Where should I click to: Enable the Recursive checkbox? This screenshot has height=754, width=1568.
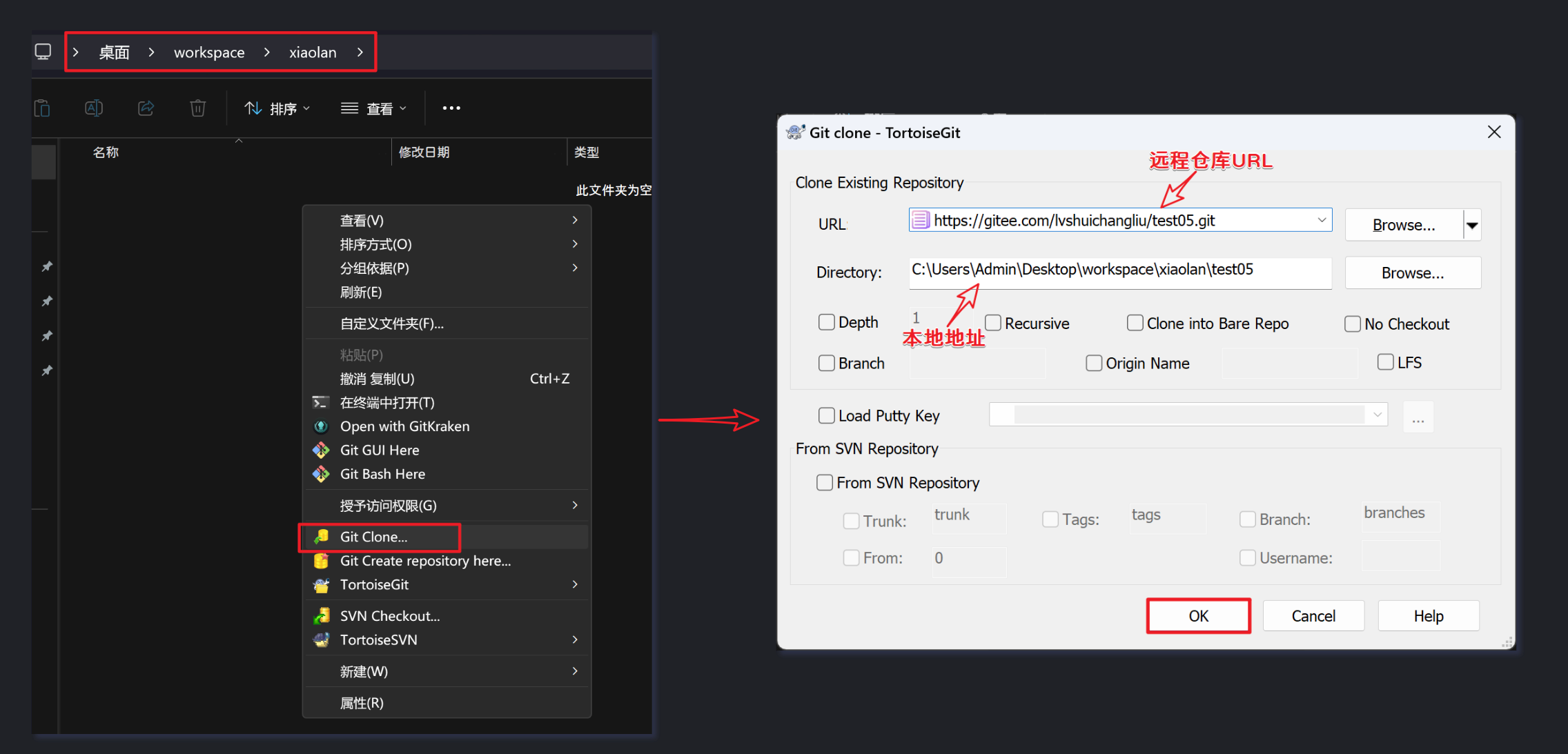tap(993, 323)
